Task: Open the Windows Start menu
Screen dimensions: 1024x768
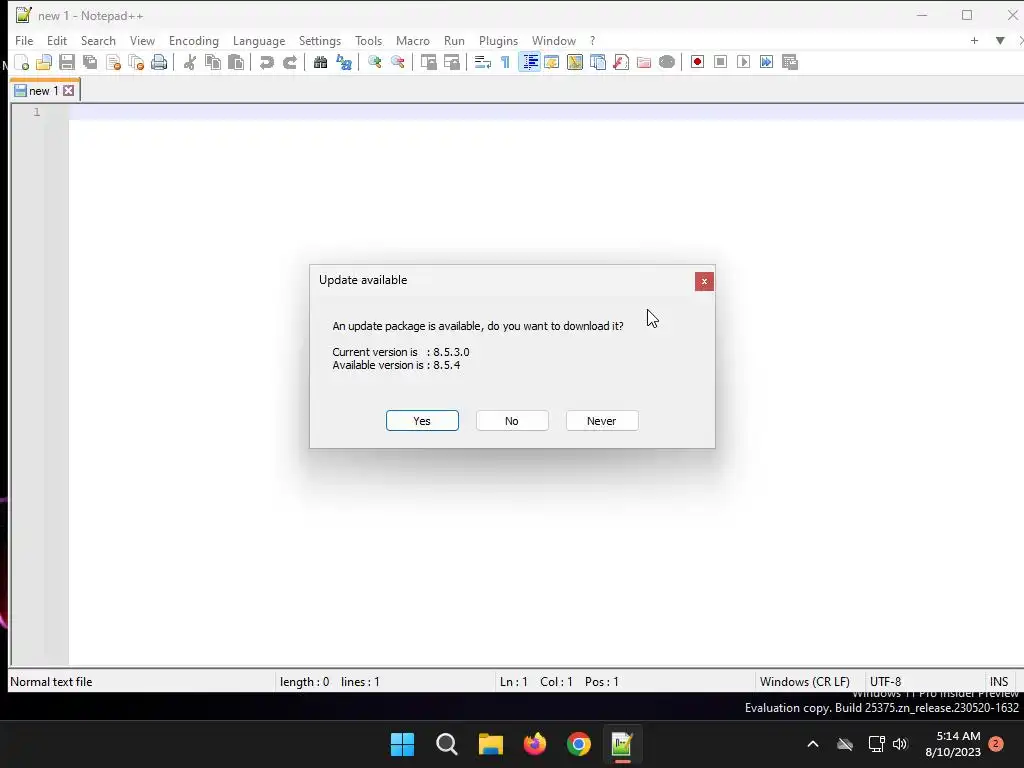Action: 402,744
